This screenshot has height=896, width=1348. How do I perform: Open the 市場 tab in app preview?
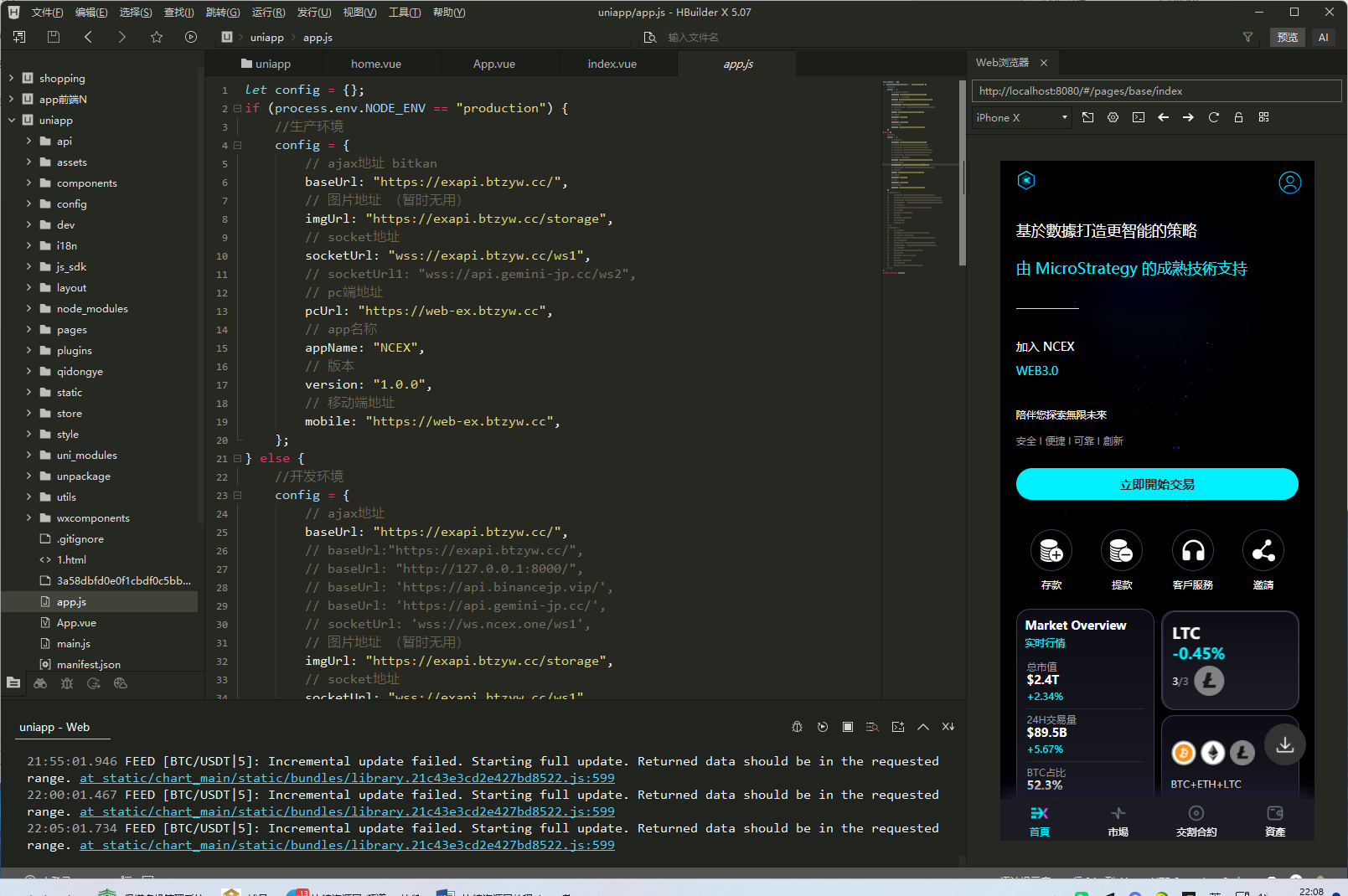click(1118, 821)
